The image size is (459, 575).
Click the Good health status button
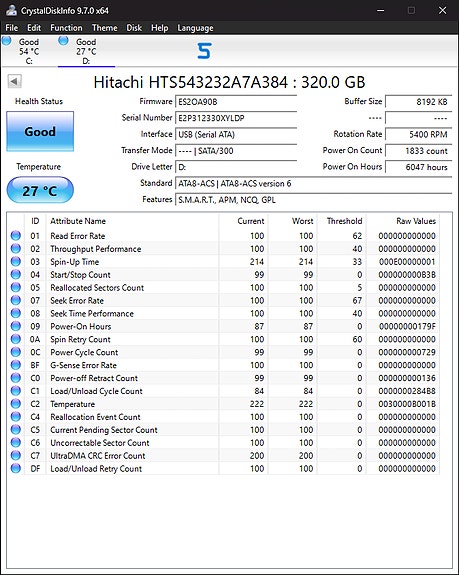coord(40,131)
